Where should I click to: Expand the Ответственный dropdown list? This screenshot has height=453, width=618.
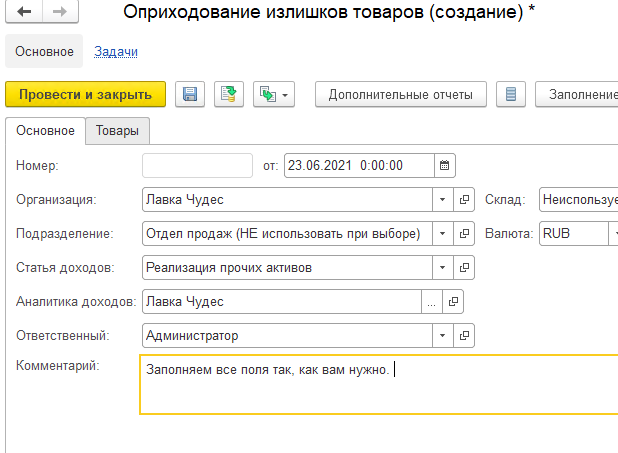tap(443, 336)
